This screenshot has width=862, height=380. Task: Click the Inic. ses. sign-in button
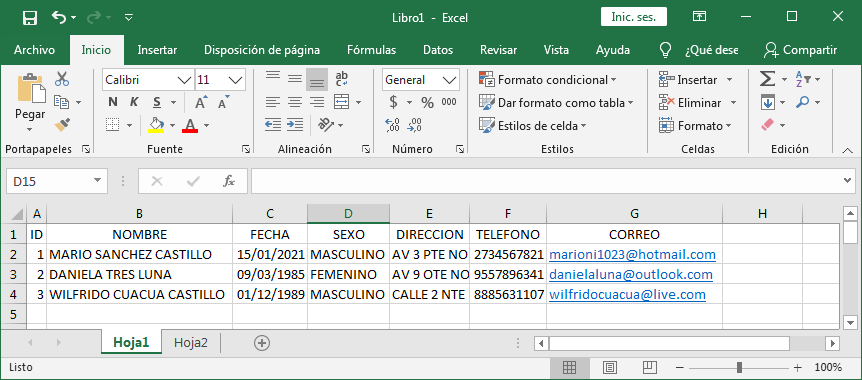[x=634, y=17]
